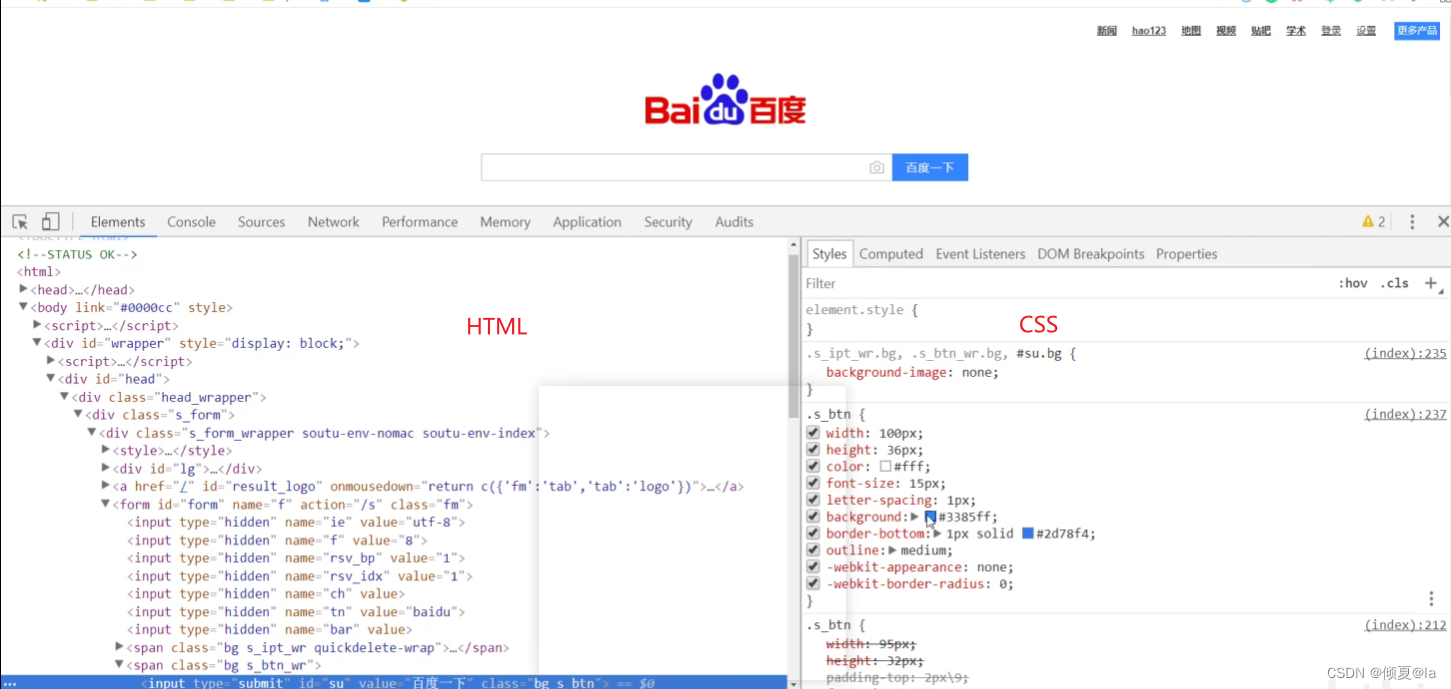This screenshot has height=689, width=1451.
Task: Open the hao123 link
Action: pyautogui.click(x=1149, y=31)
